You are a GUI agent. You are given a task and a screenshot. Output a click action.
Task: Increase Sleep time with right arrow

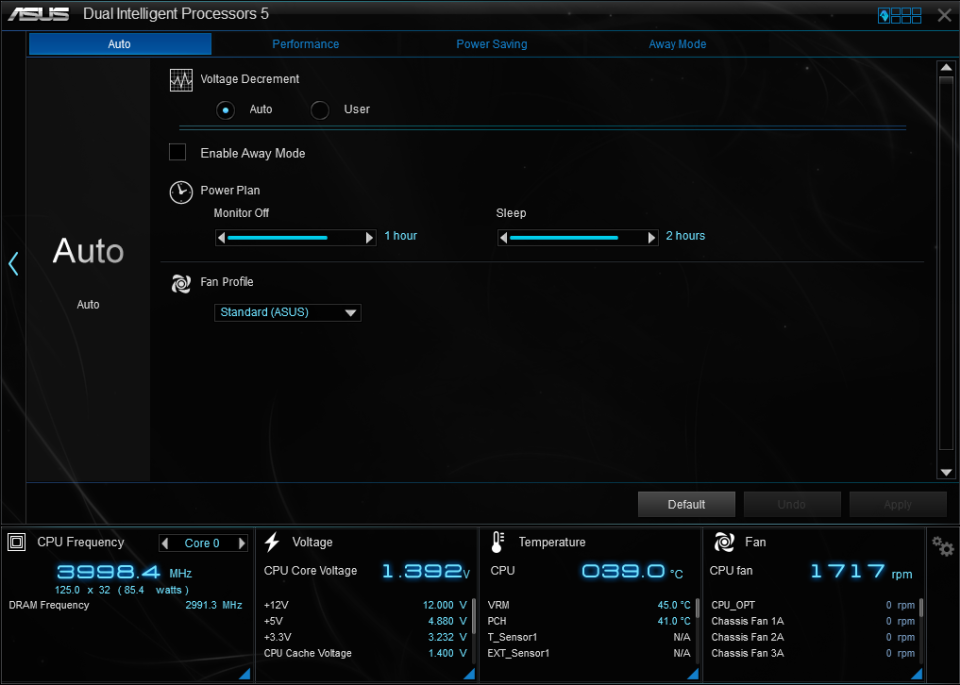[x=651, y=238]
